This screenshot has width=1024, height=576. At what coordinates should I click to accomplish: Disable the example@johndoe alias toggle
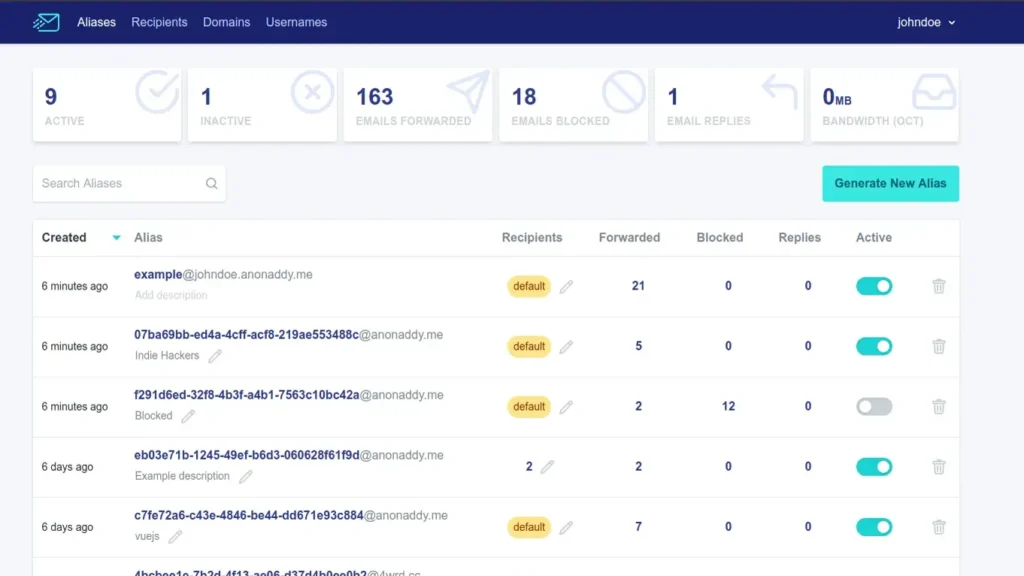pyautogui.click(x=873, y=286)
